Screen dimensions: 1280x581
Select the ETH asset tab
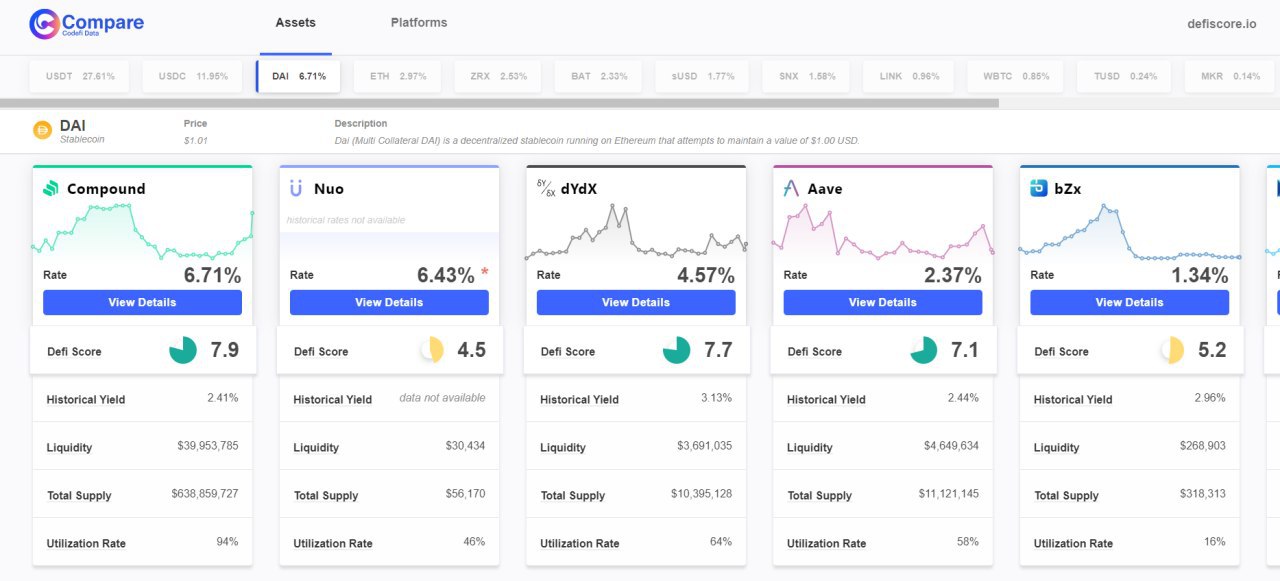[x=397, y=76]
